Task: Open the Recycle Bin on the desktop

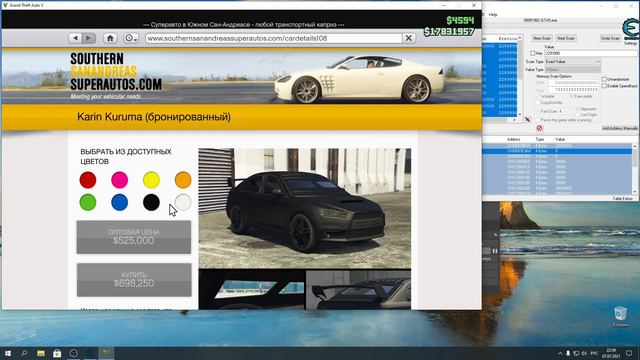Action: point(620,316)
